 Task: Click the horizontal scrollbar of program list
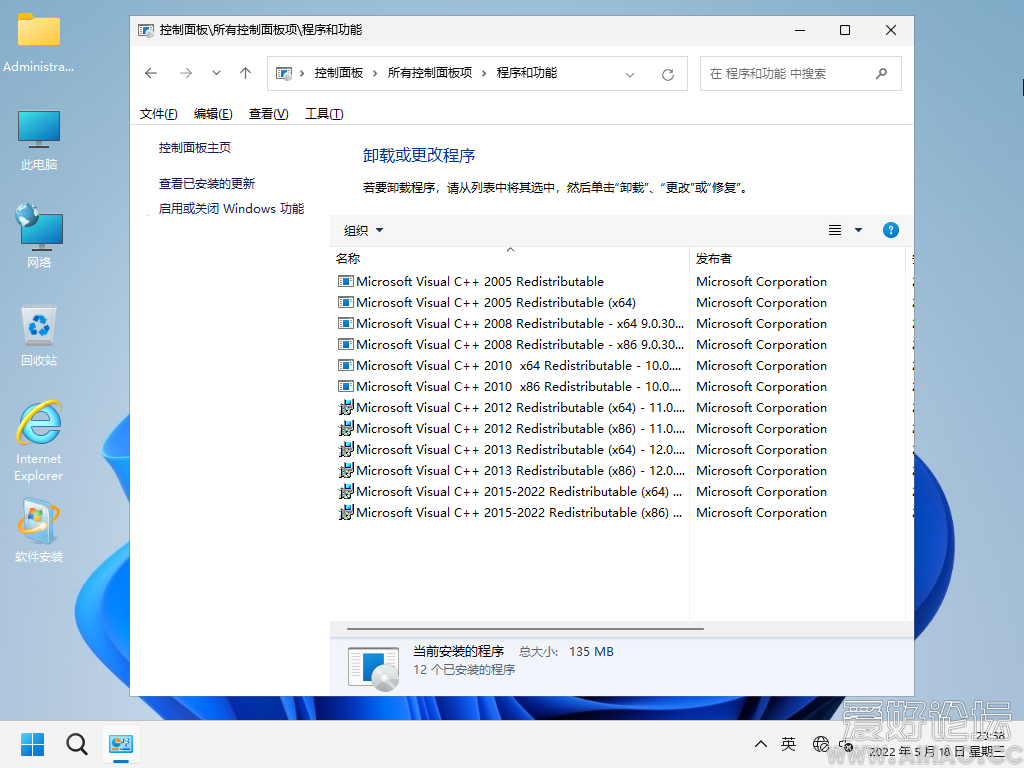[x=525, y=629]
